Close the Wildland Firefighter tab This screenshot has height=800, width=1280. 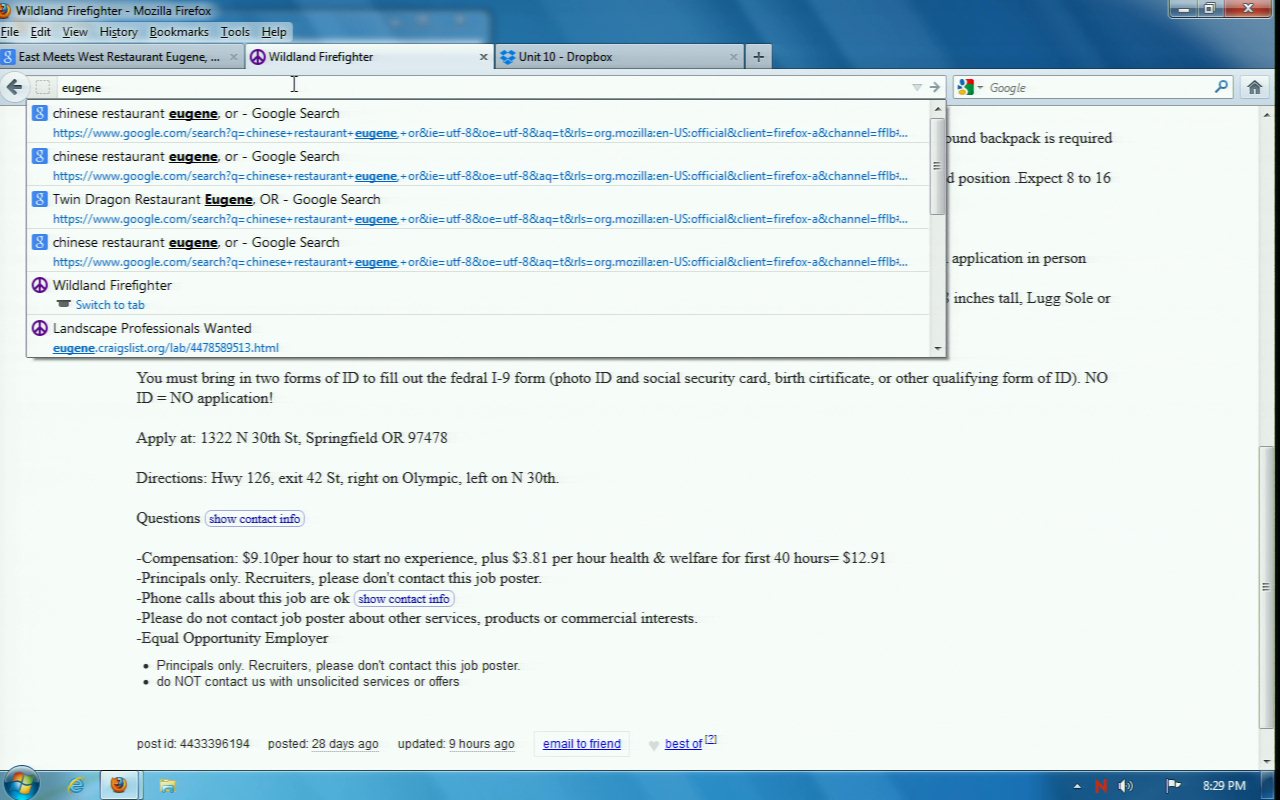(484, 57)
